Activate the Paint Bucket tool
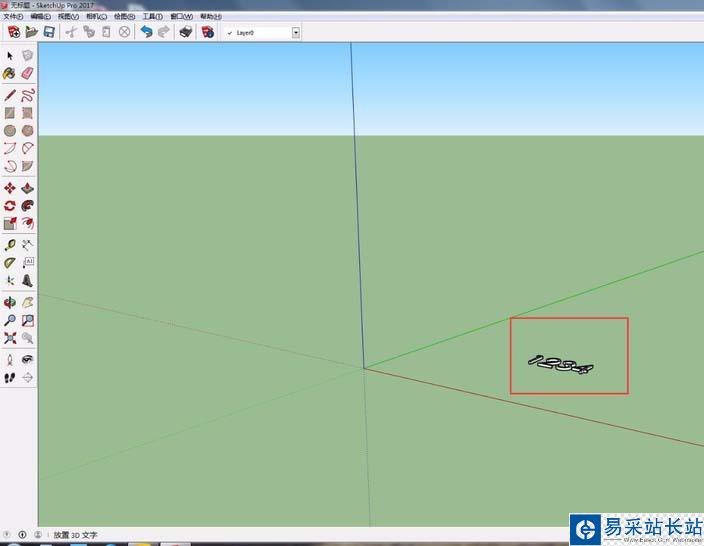The image size is (704, 546). pos(10,73)
